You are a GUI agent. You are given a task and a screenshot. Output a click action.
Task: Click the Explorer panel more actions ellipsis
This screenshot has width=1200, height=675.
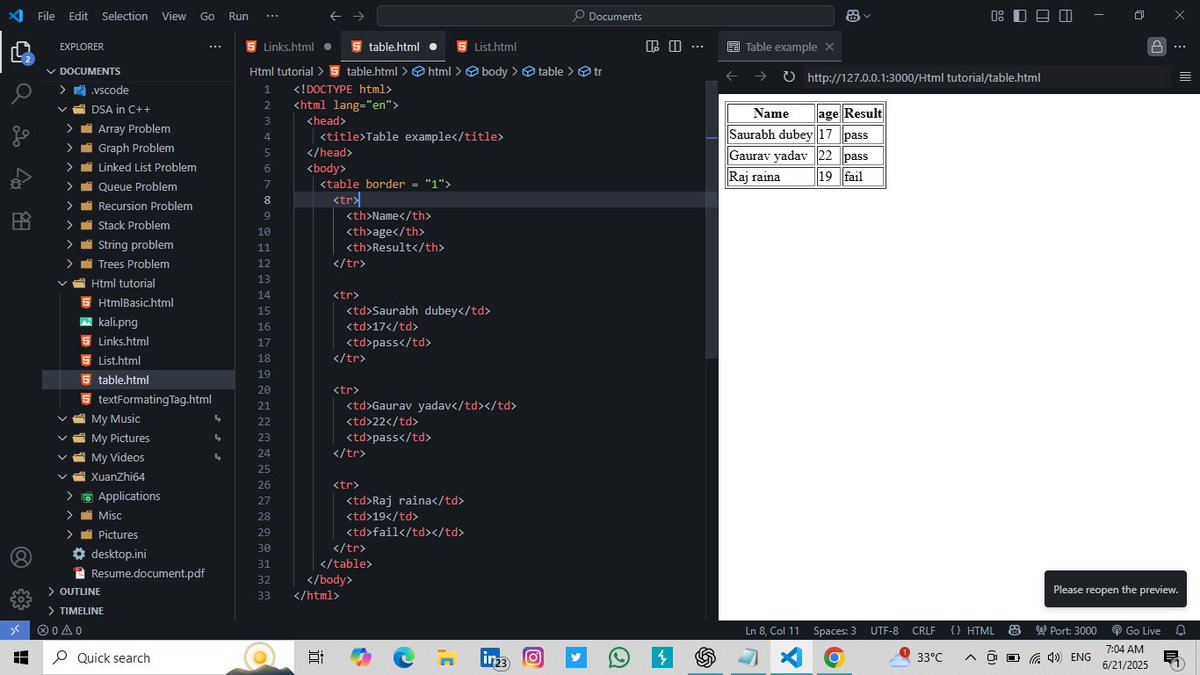pyautogui.click(x=215, y=46)
